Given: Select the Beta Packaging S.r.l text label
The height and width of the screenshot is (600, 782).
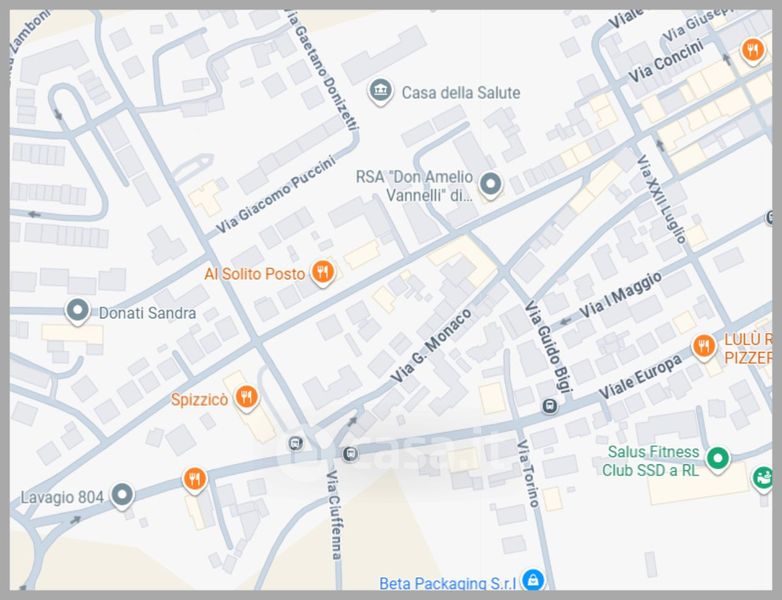Looking at the screenshot, I should (x=447, y=582).
